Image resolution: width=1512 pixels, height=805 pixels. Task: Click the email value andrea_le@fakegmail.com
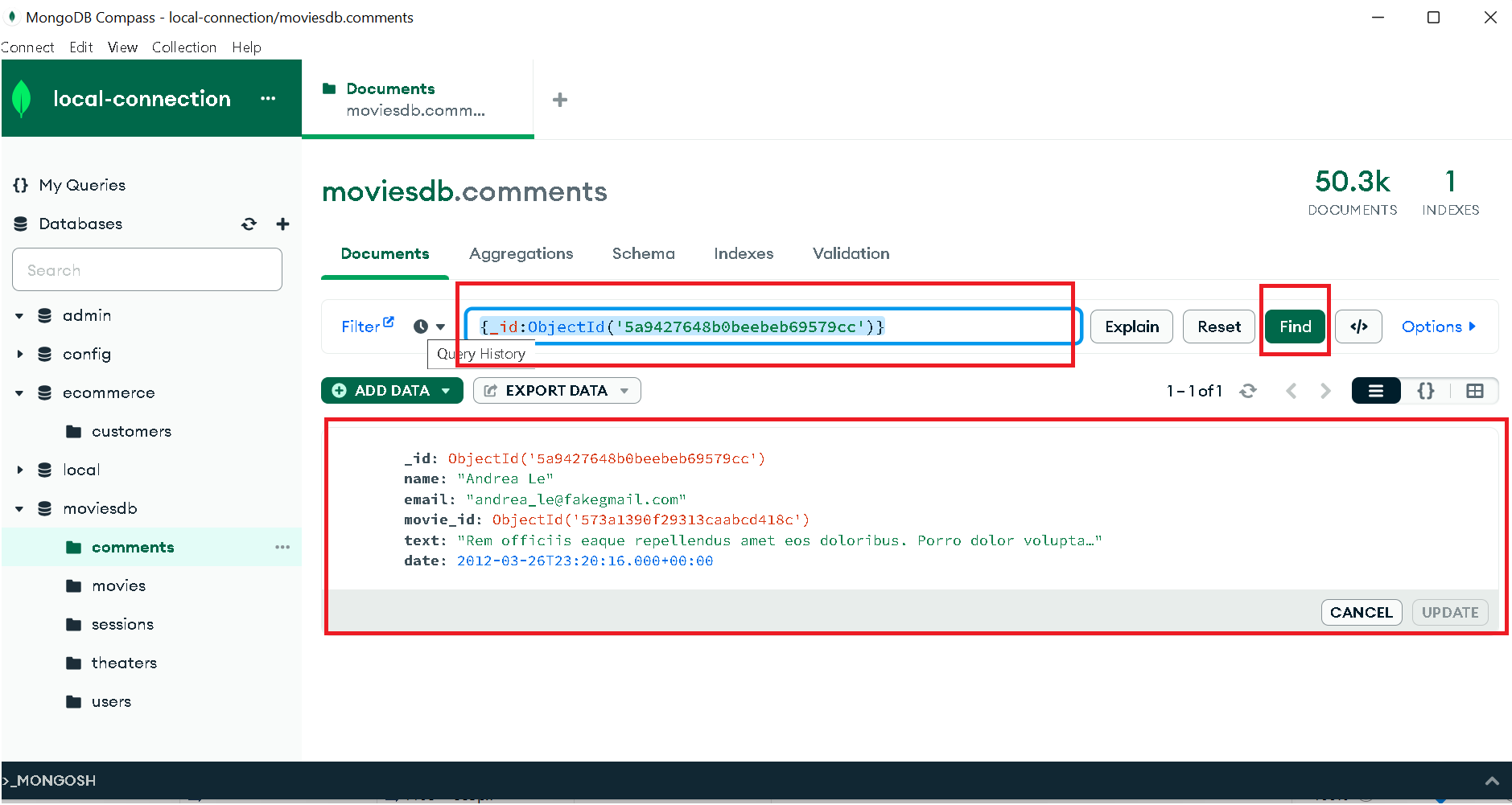tap(576, 499)
